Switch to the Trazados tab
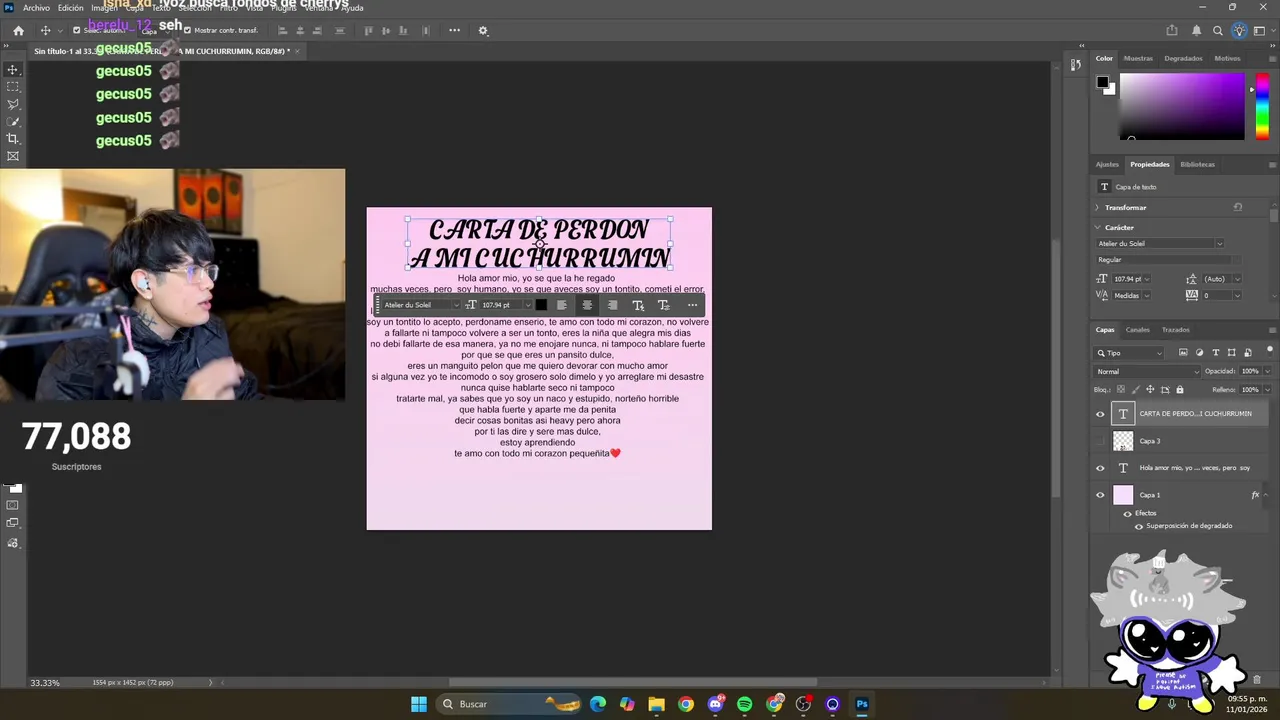This screenshot has width=1280, height=720. (1176, 330)
